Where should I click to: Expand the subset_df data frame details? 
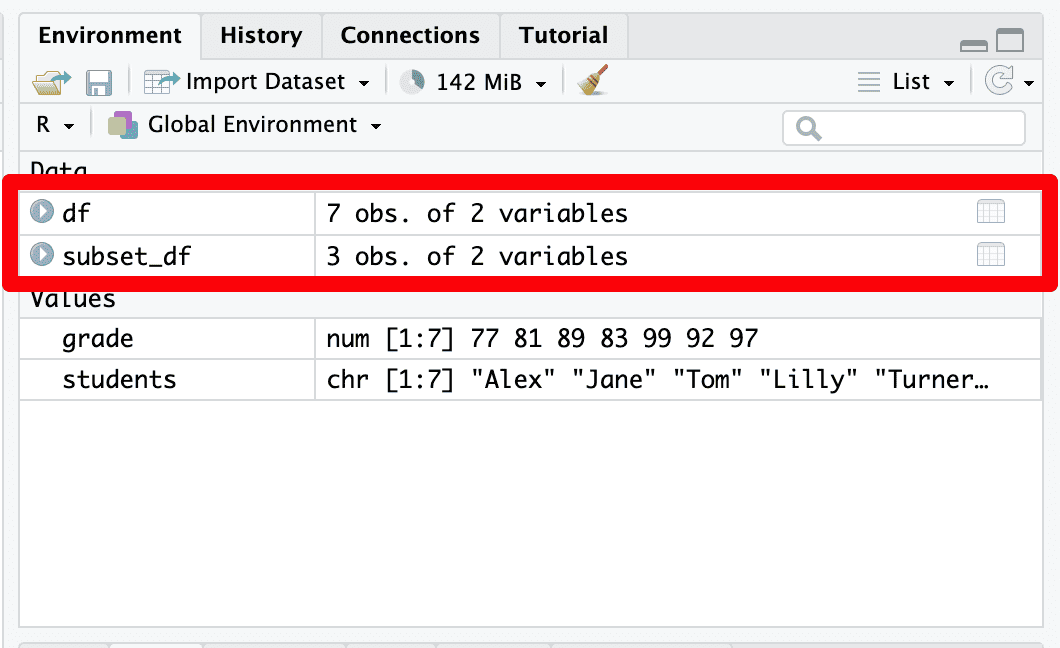click(x=41, y=255)
